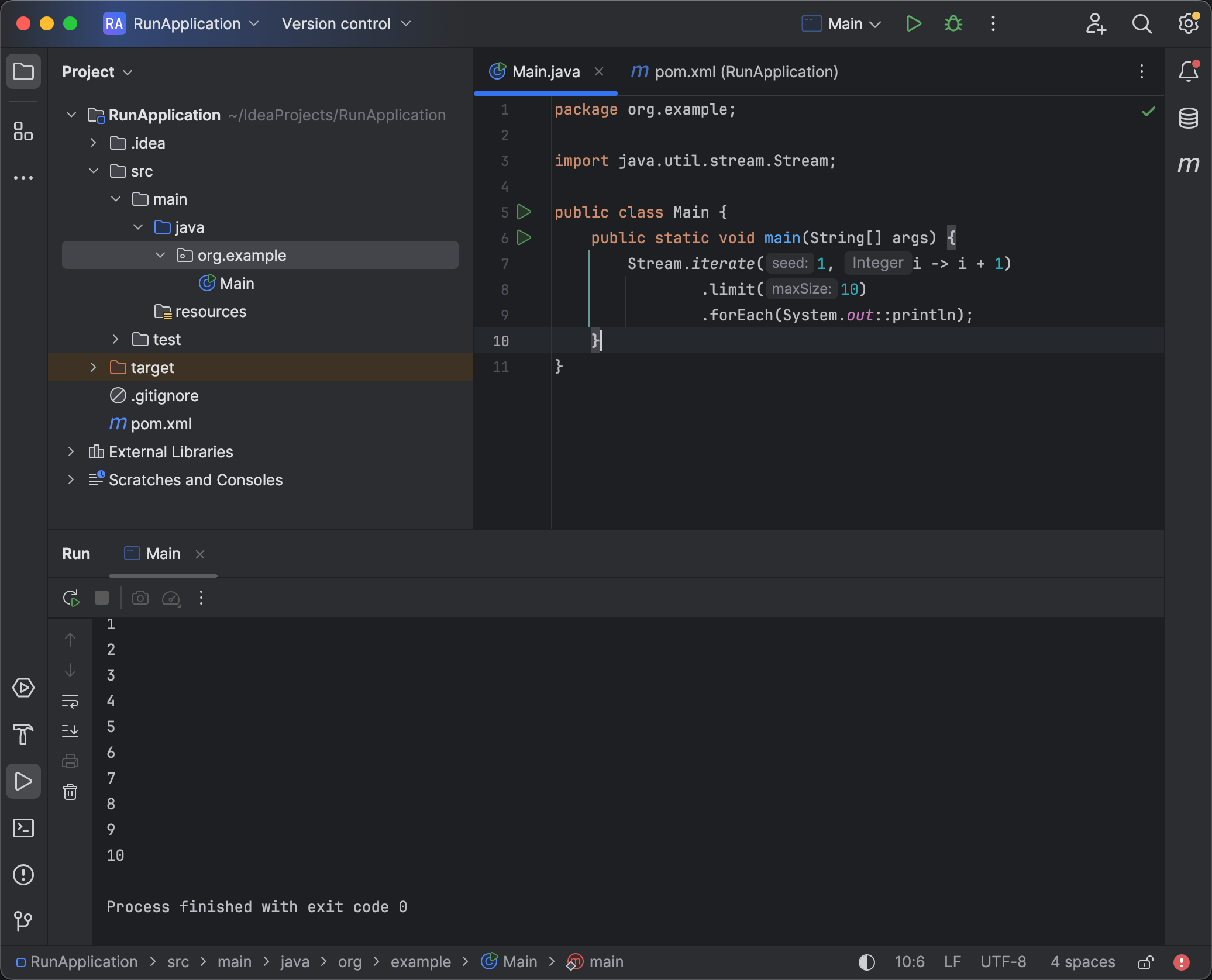Open the Database tool window
The height and width of the screenshot is (980, 1212).
pyautogui.click(x=1189, y=118)
